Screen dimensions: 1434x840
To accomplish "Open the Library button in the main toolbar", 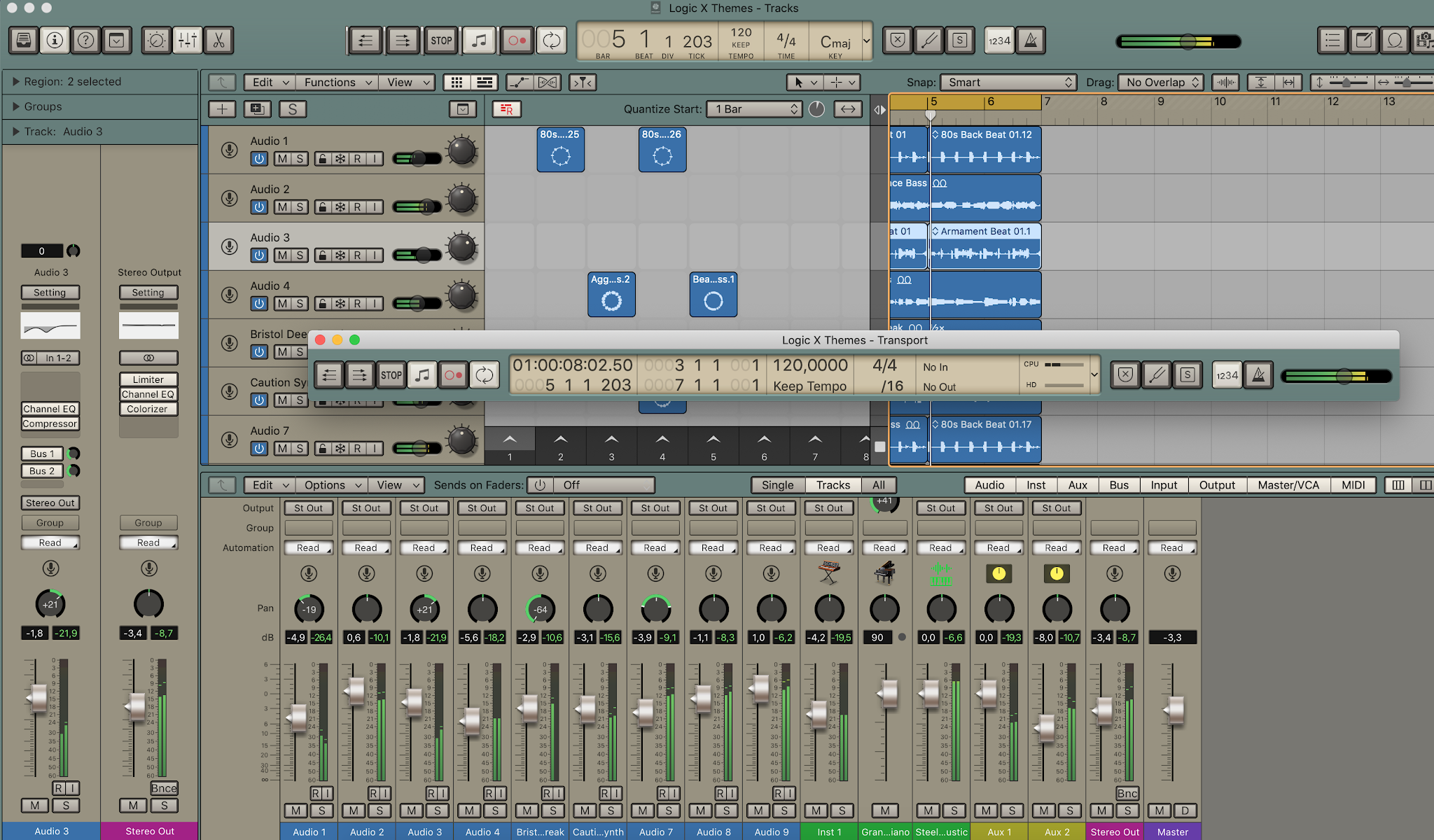I will pyautogui.click(x=23, y=41).
